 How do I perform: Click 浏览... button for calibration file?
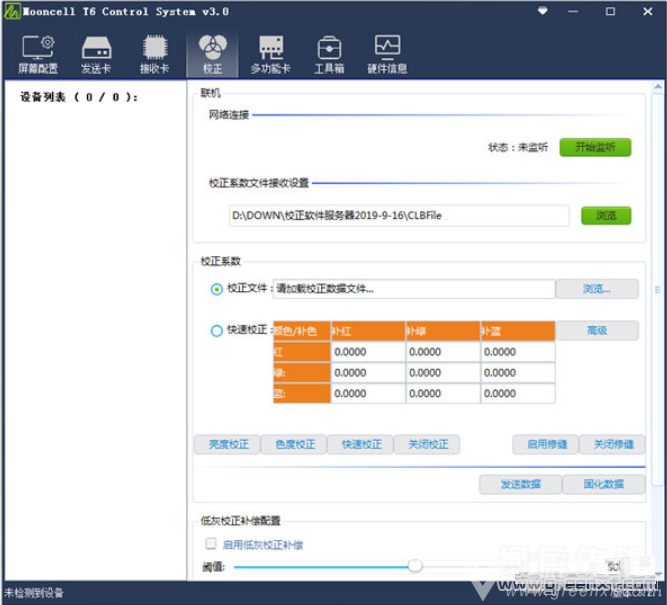(597, 289)
